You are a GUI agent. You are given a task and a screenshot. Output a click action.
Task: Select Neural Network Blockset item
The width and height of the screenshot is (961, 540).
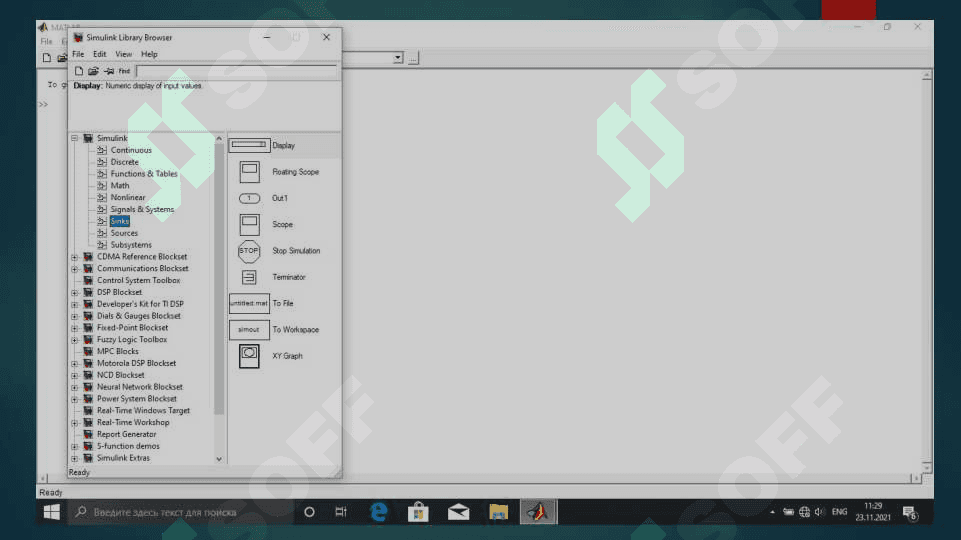click(140, 387)
